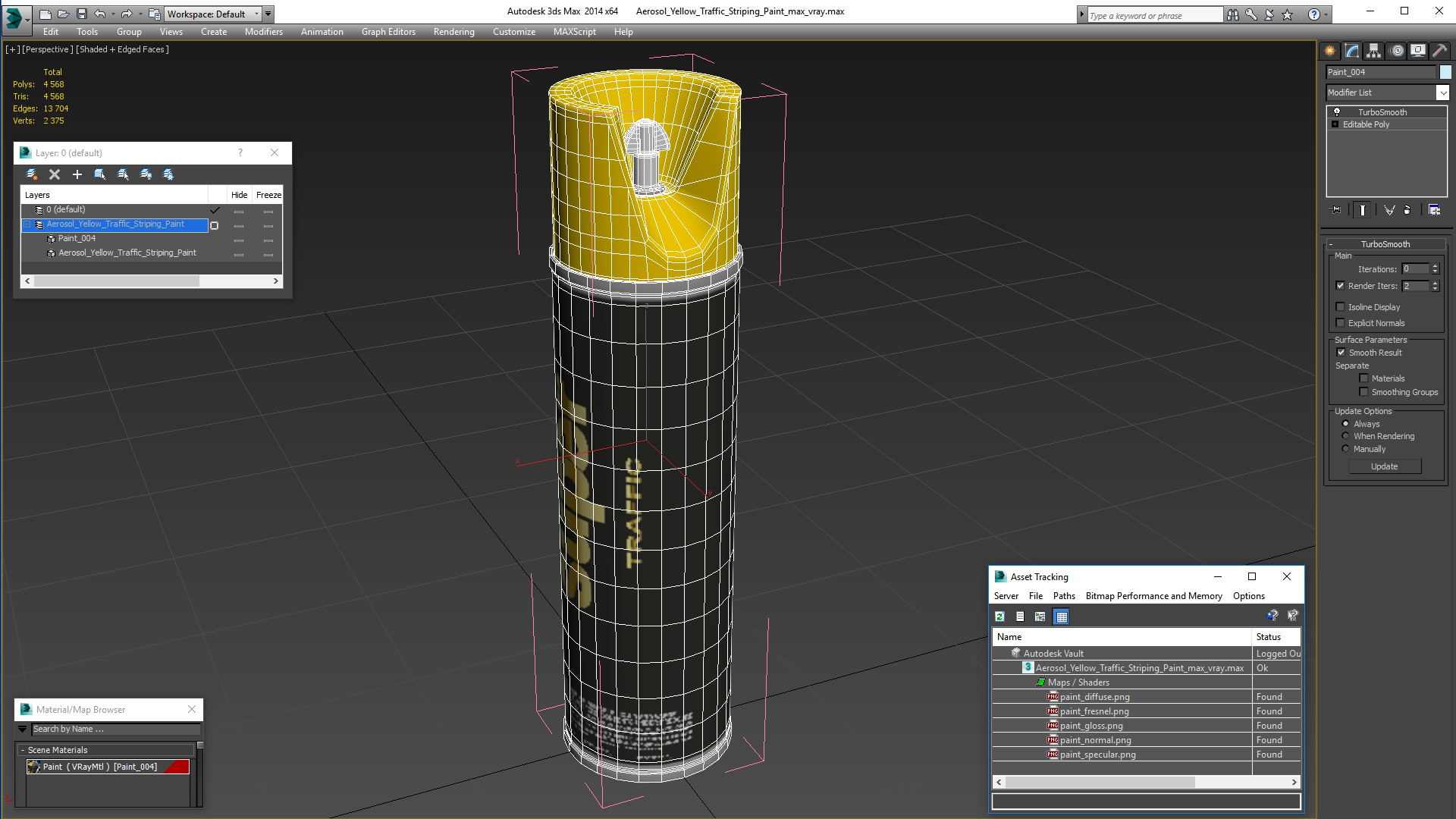Switch Asset Tracking to table view

(x=1062, y=617)
